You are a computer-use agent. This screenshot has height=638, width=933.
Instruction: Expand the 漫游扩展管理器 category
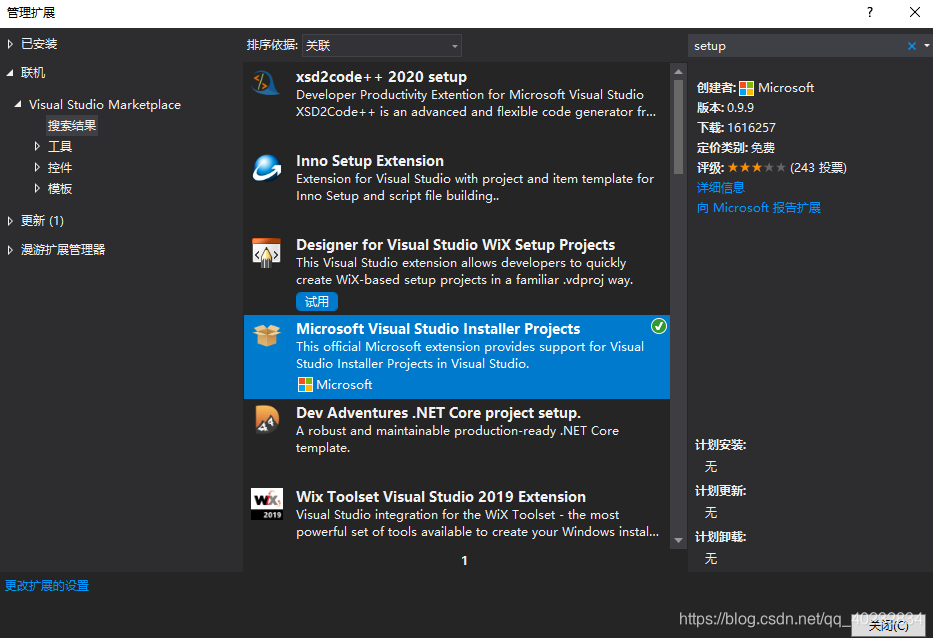point(10,250)
